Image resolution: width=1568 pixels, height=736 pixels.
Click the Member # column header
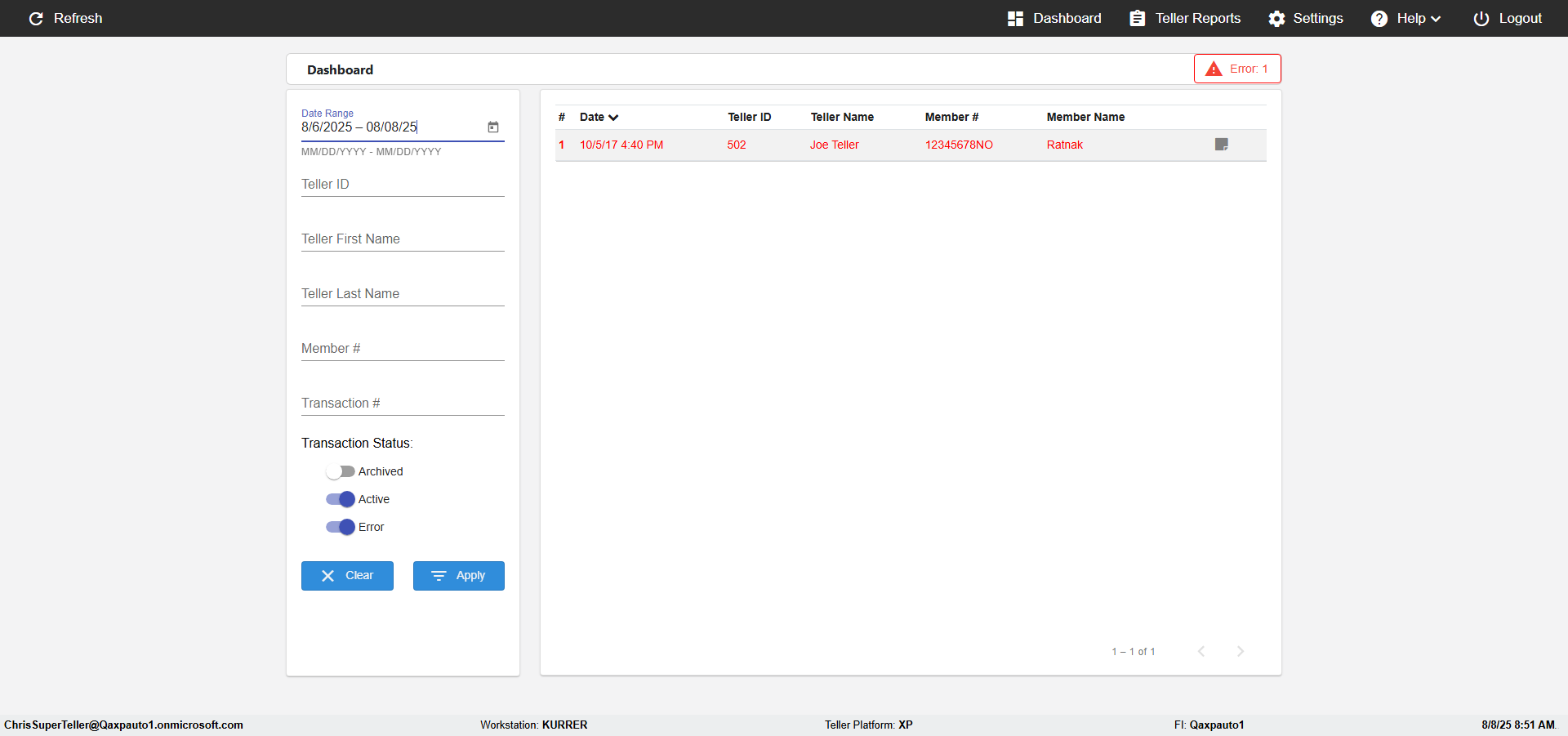[x=951, y=117]
